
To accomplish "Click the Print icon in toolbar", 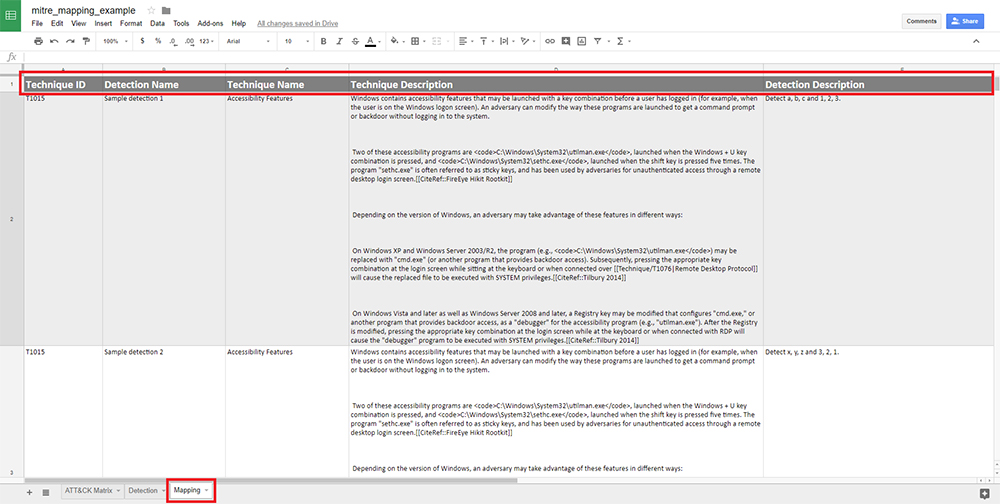I will 38,41.
